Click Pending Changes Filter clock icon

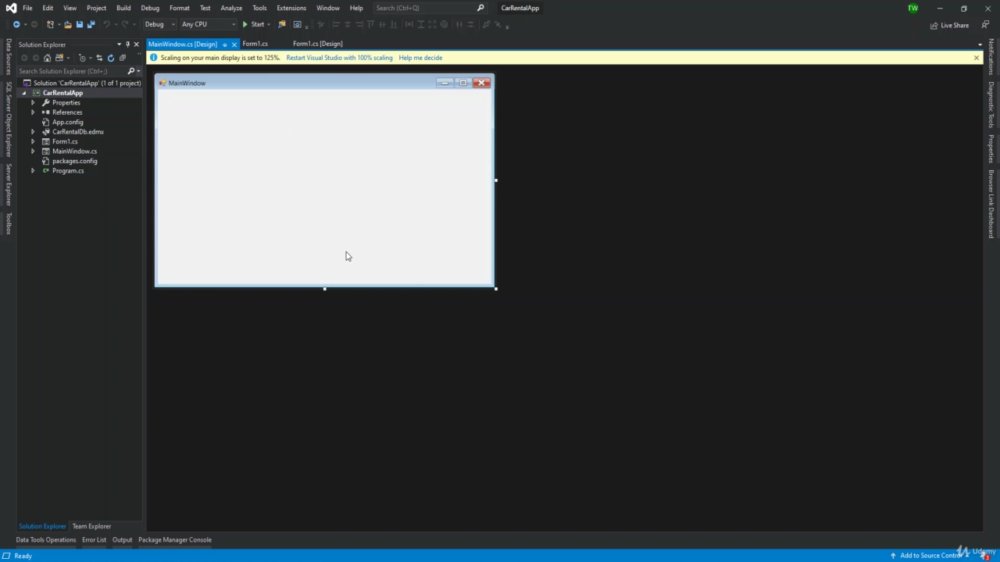click(82, 58)
